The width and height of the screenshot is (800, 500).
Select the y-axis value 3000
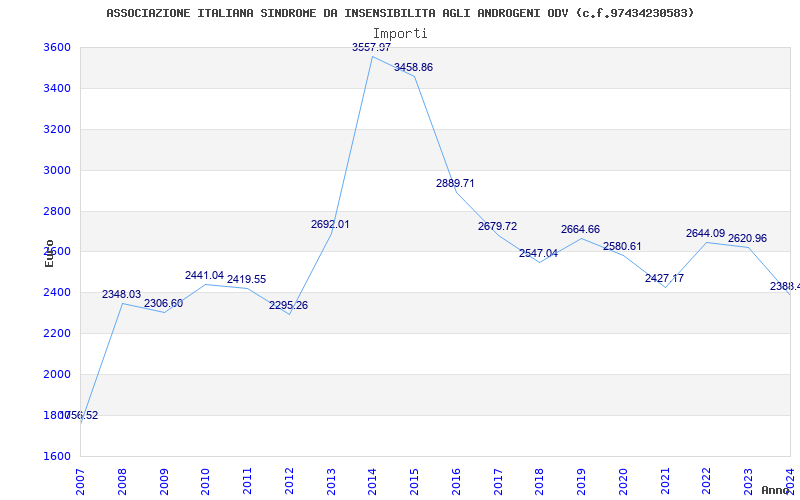[x=57, y=170]
